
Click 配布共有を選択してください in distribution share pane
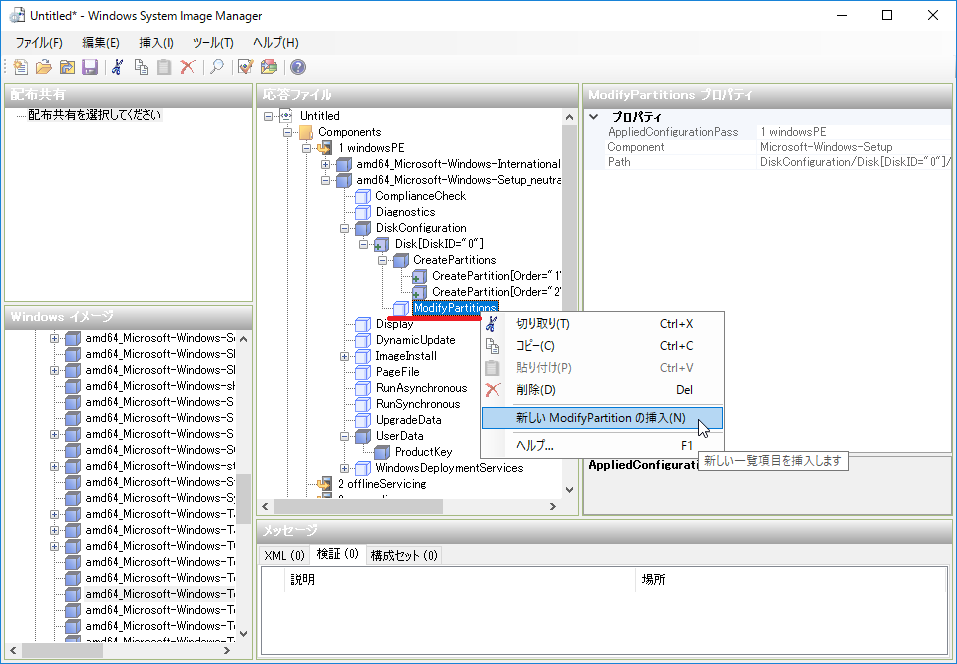pos(95,115)
